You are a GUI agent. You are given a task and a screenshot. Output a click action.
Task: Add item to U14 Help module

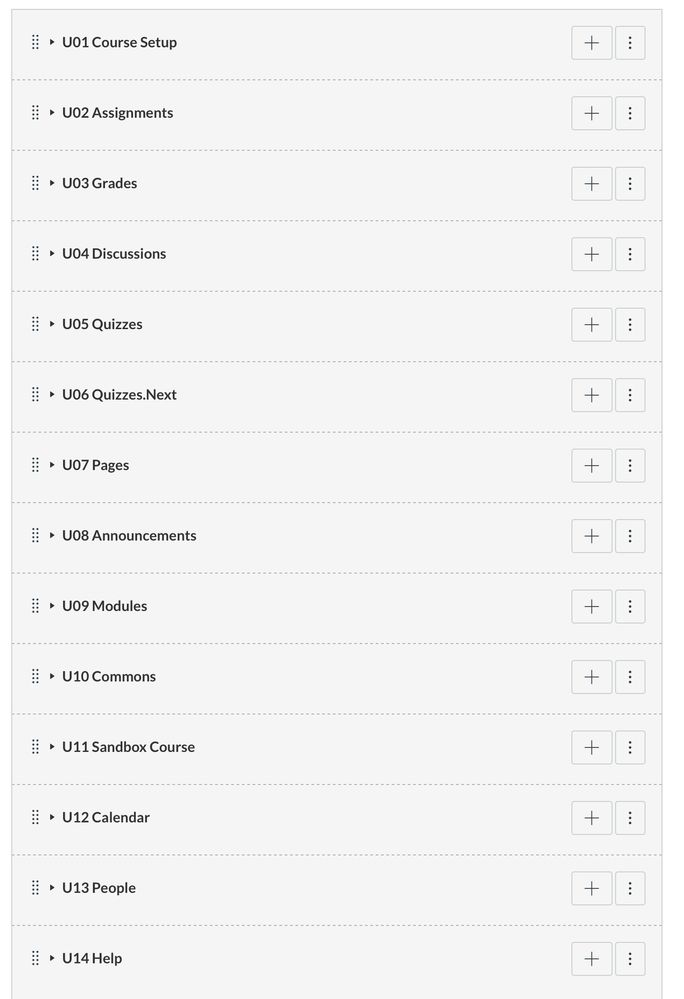pos(591,959)
